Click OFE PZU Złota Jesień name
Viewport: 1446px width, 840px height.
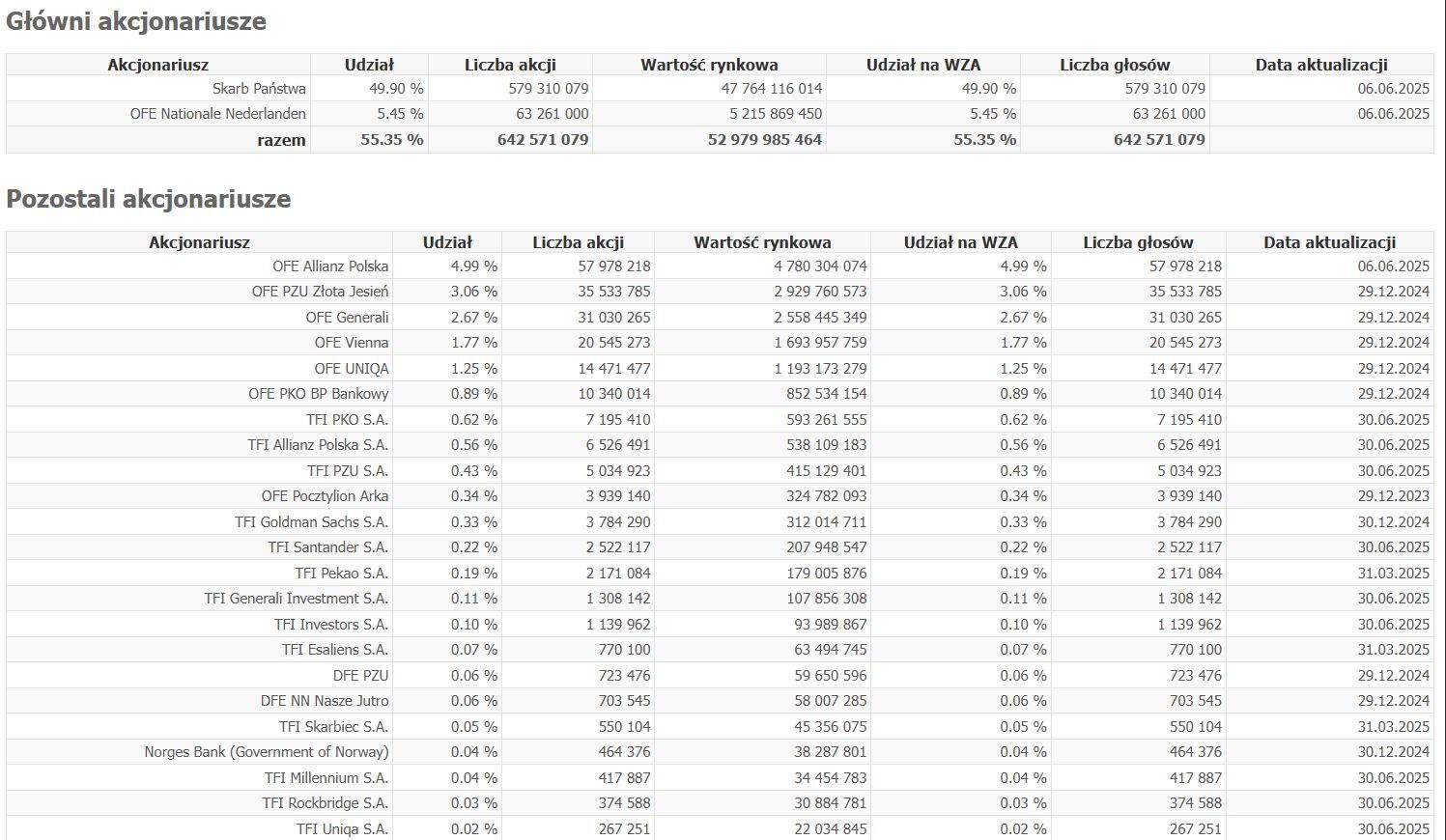(320, 292)
